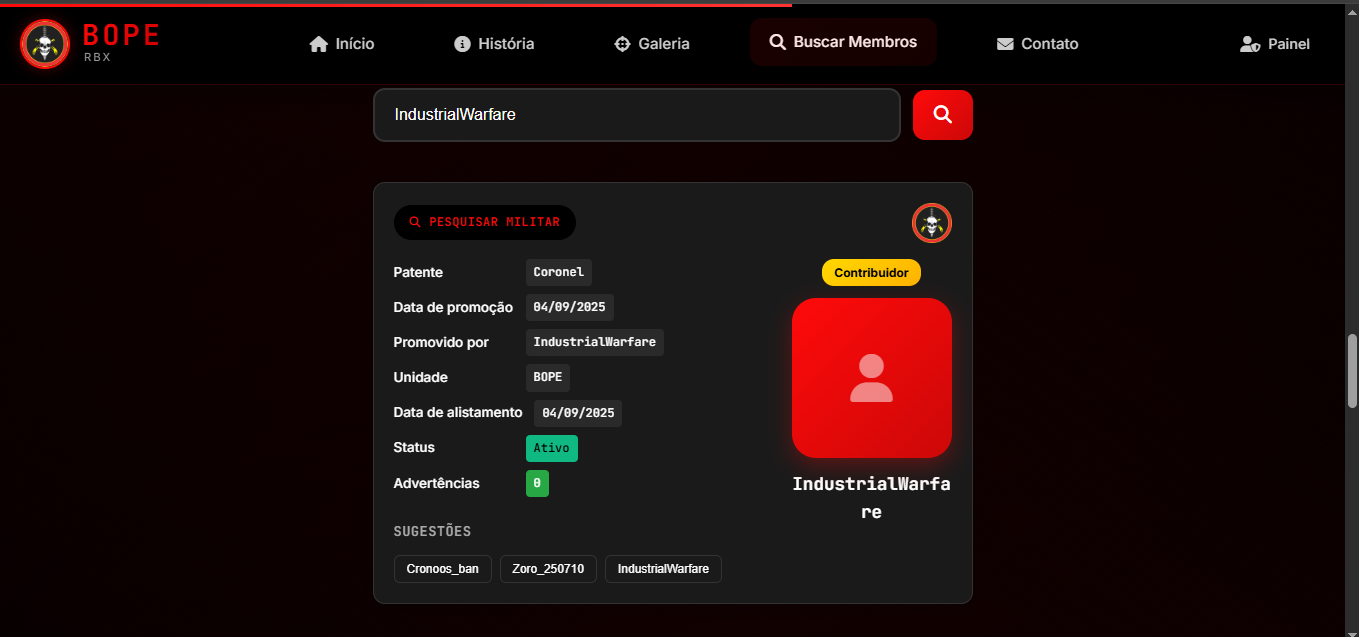Viewport: 1359px width, 637px height.
Task: Click the info circle icon beside História
Action: click(x=462, y=44)
